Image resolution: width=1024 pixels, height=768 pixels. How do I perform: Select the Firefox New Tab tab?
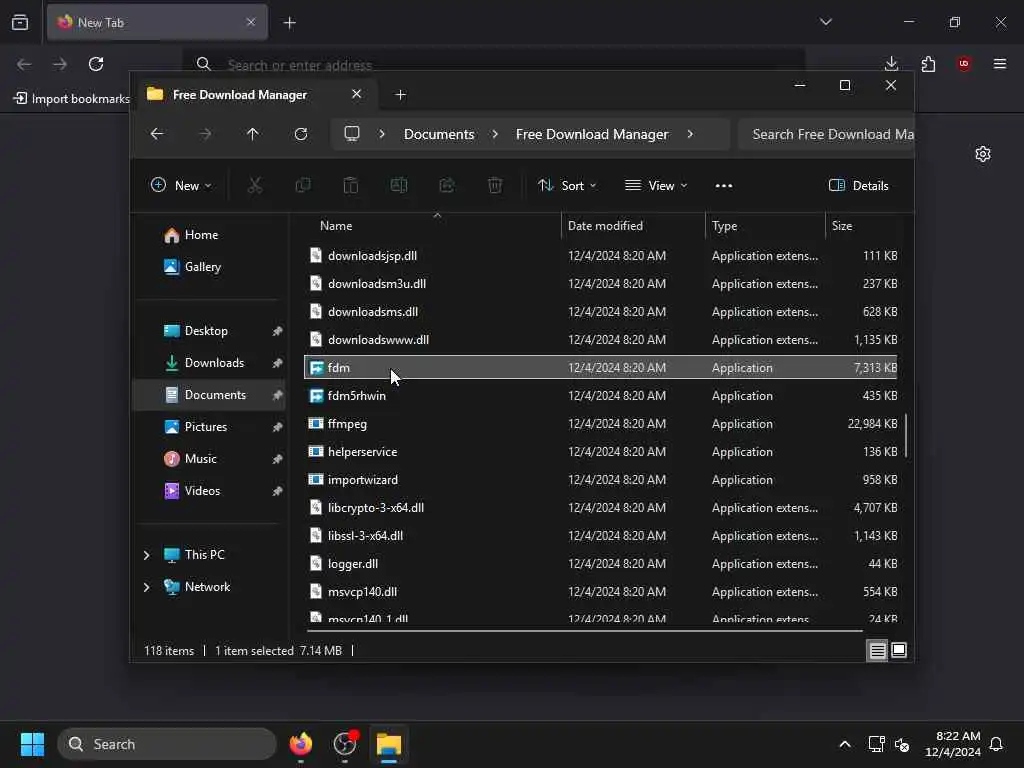pyautogui.click(x=157, y=22)
